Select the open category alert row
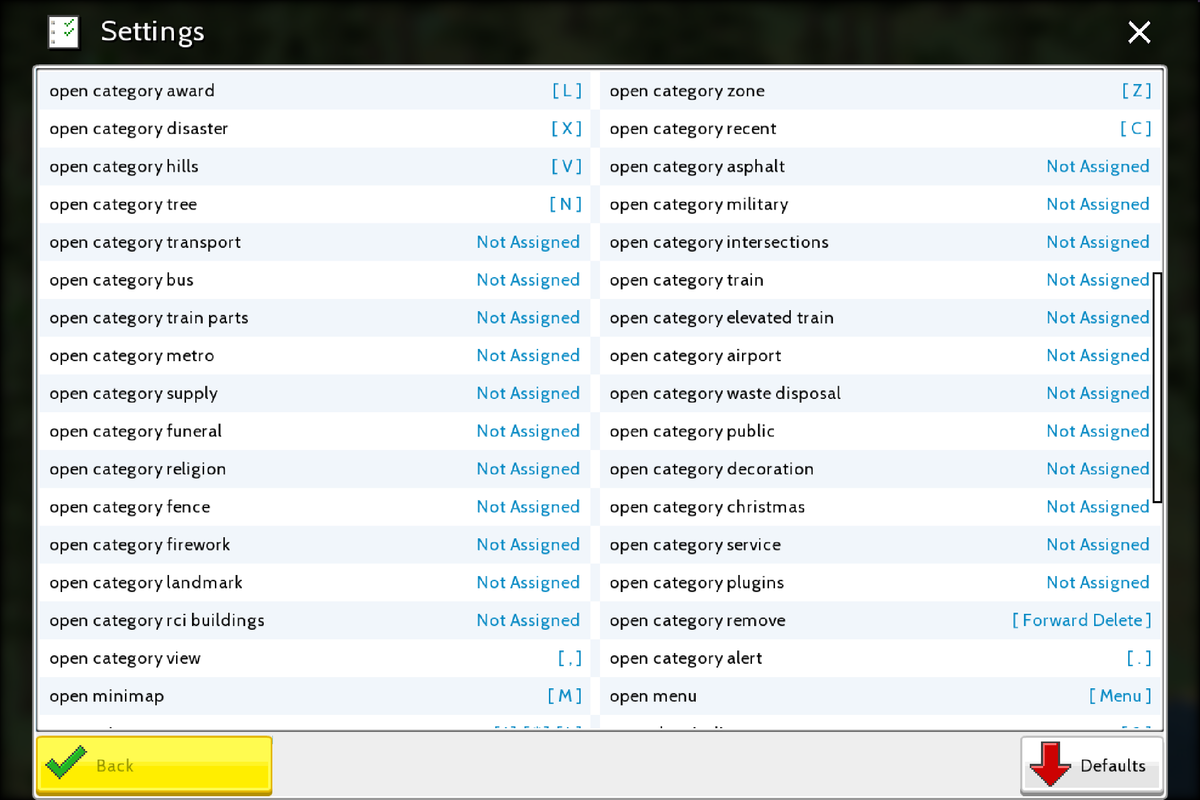This screenshot has height=800, width=1200. [880, 659]
